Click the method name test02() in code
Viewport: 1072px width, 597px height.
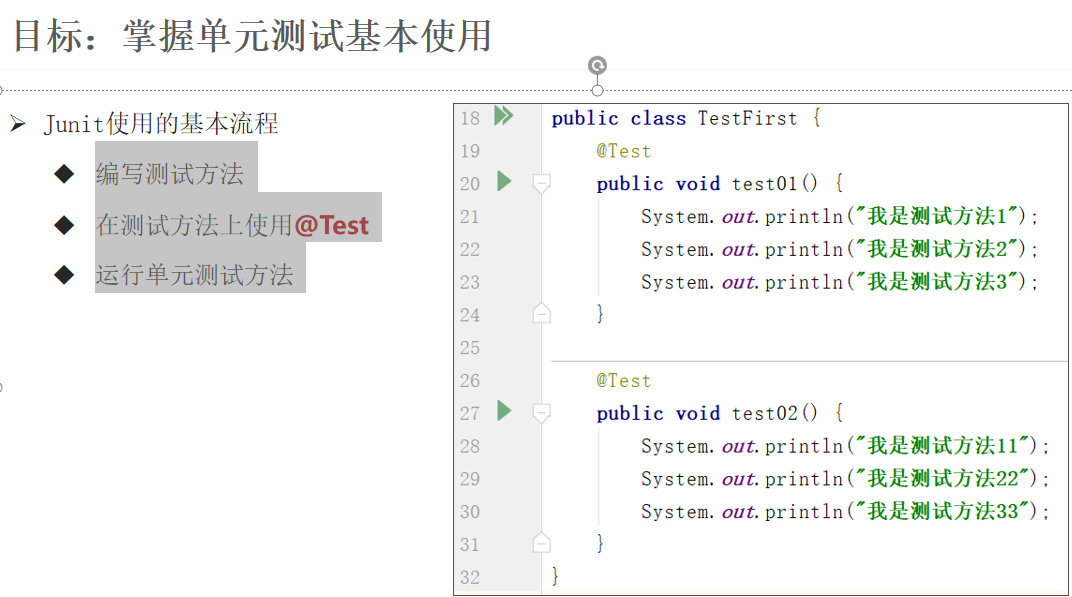pyautogui.click(x=775, y=414)
